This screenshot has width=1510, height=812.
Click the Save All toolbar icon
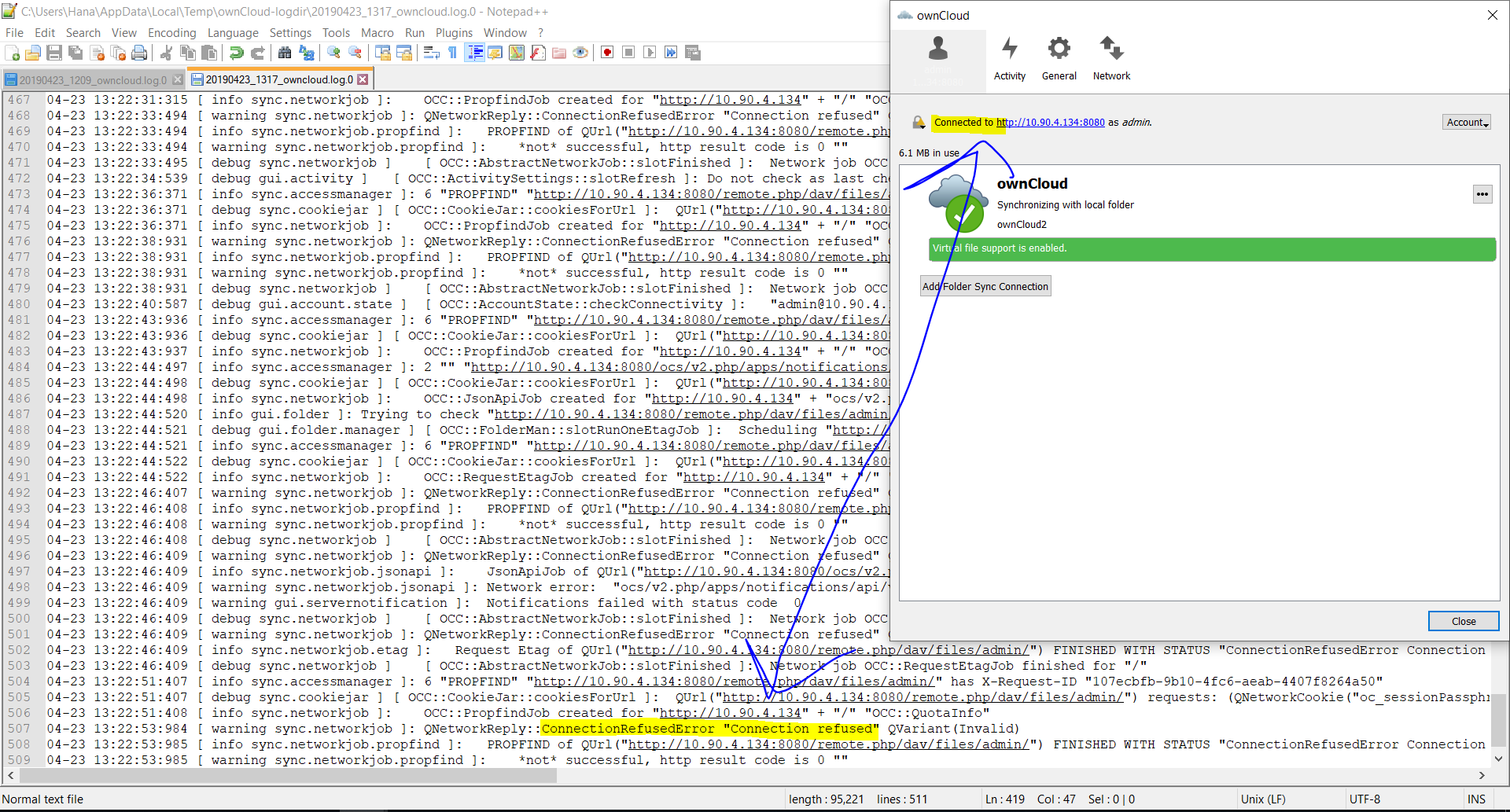pyautogui.click(x=75, y=53)
